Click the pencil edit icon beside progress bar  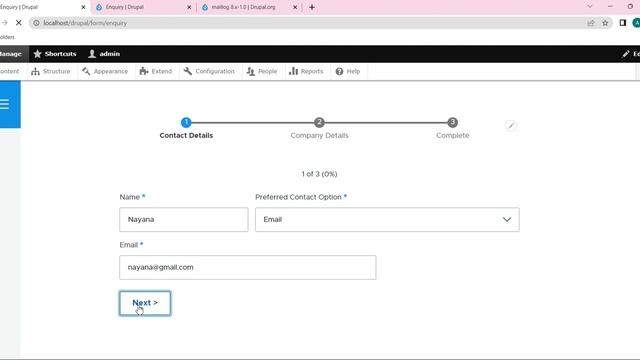pos(511,125)
